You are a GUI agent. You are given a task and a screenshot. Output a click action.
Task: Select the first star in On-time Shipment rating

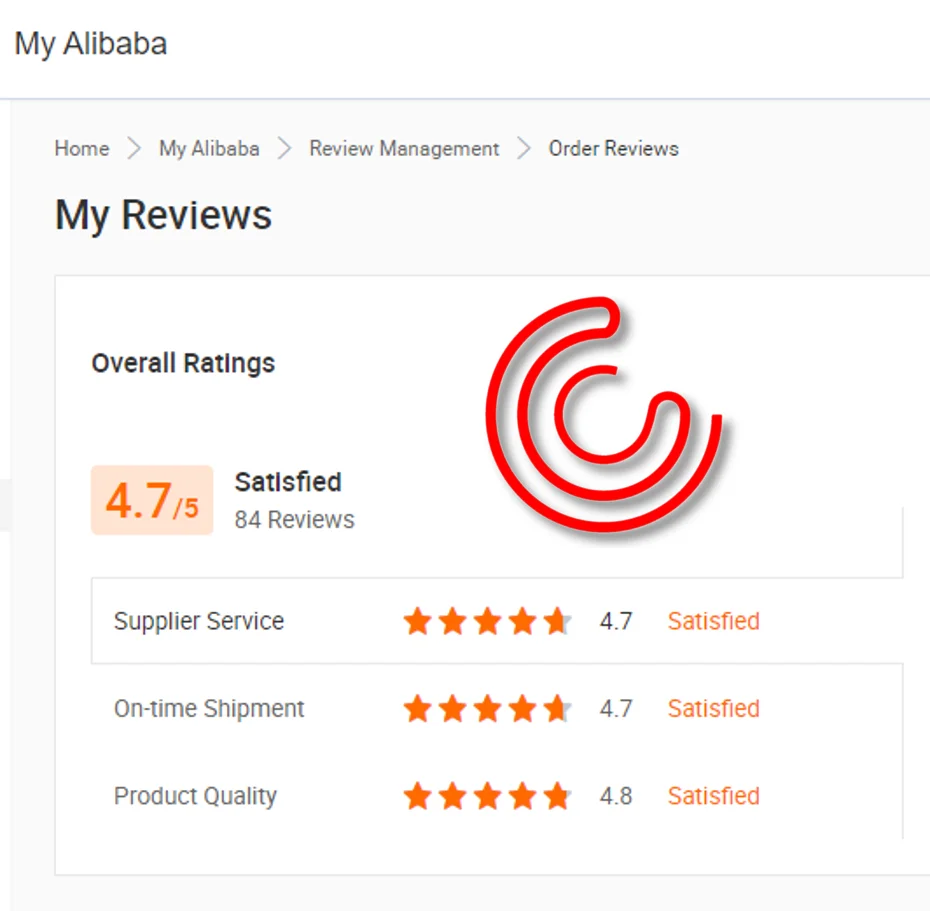pyautogui.click(x=417, y=708)
